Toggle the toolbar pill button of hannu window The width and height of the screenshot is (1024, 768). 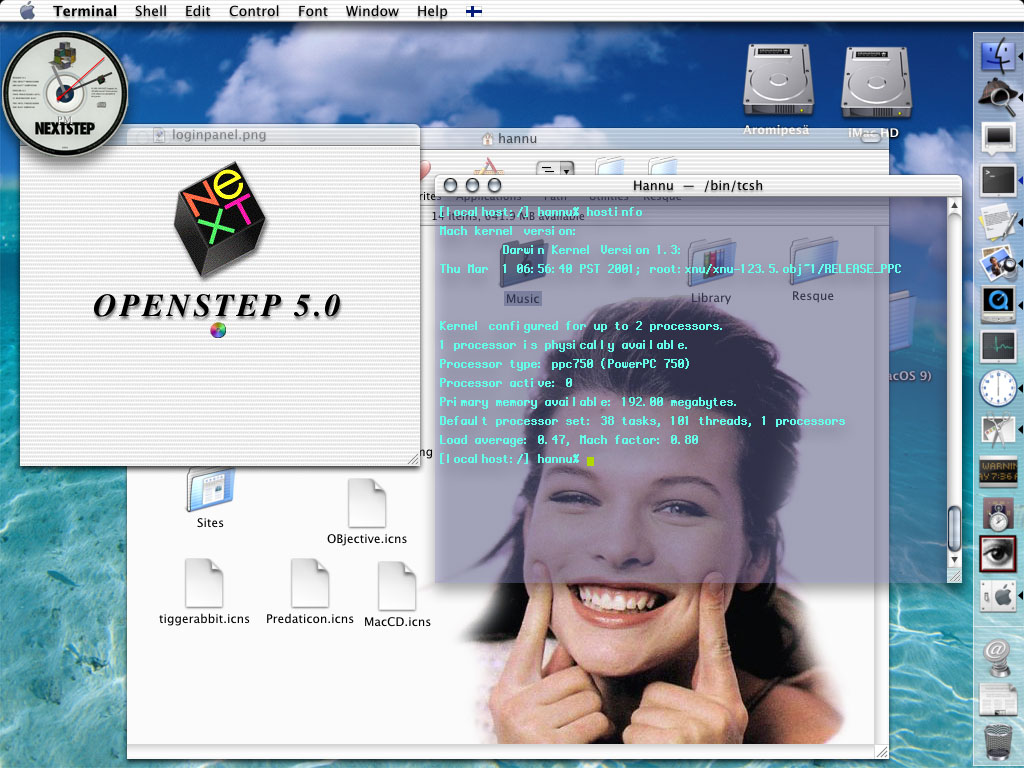tap(871, 138)
